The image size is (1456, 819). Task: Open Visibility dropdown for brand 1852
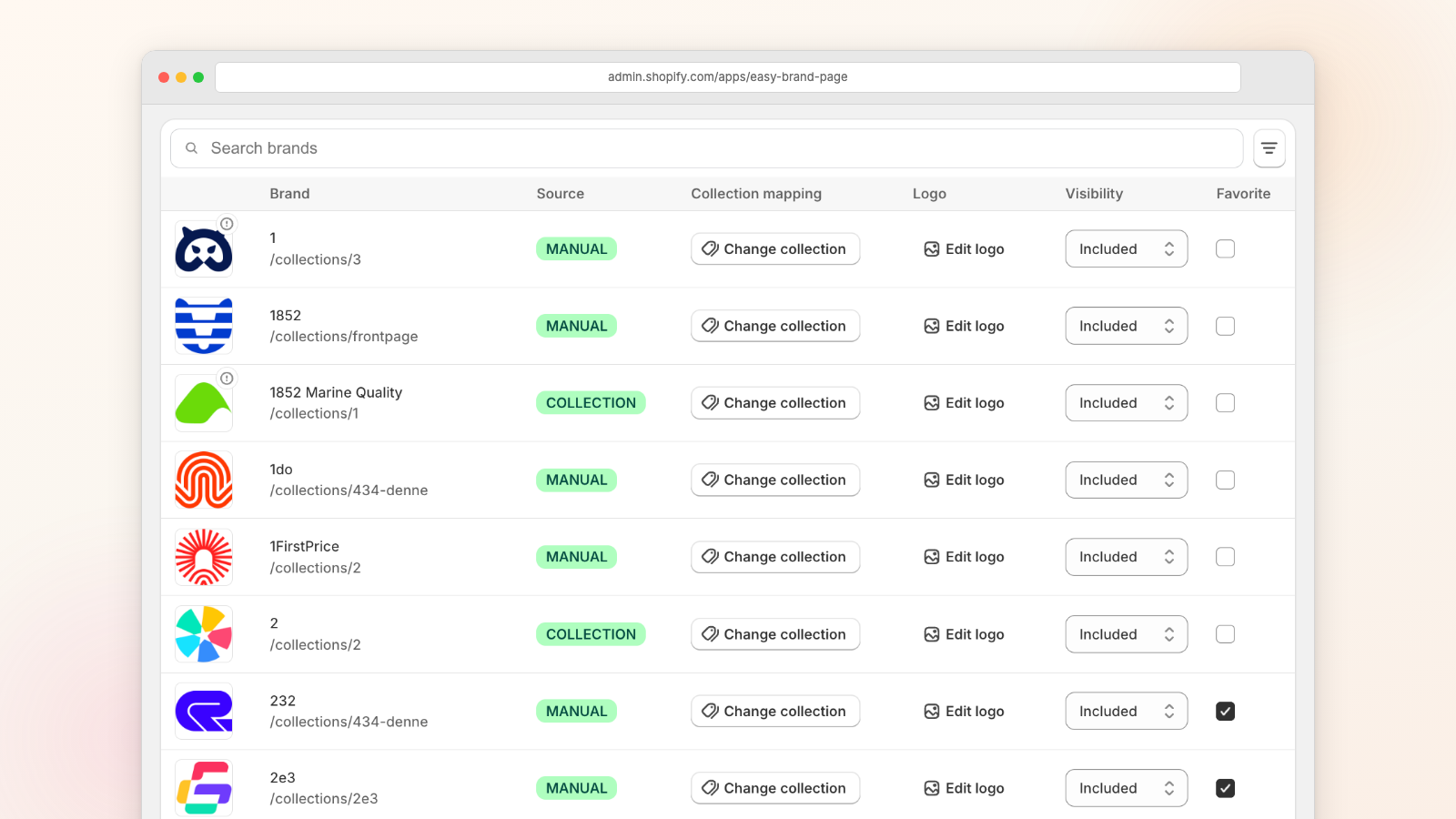[1127, 326]
